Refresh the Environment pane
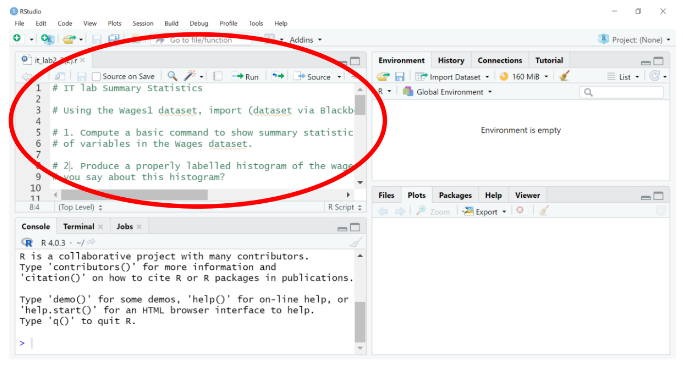This screenshot has width=683, height=368. coord(654,76)
